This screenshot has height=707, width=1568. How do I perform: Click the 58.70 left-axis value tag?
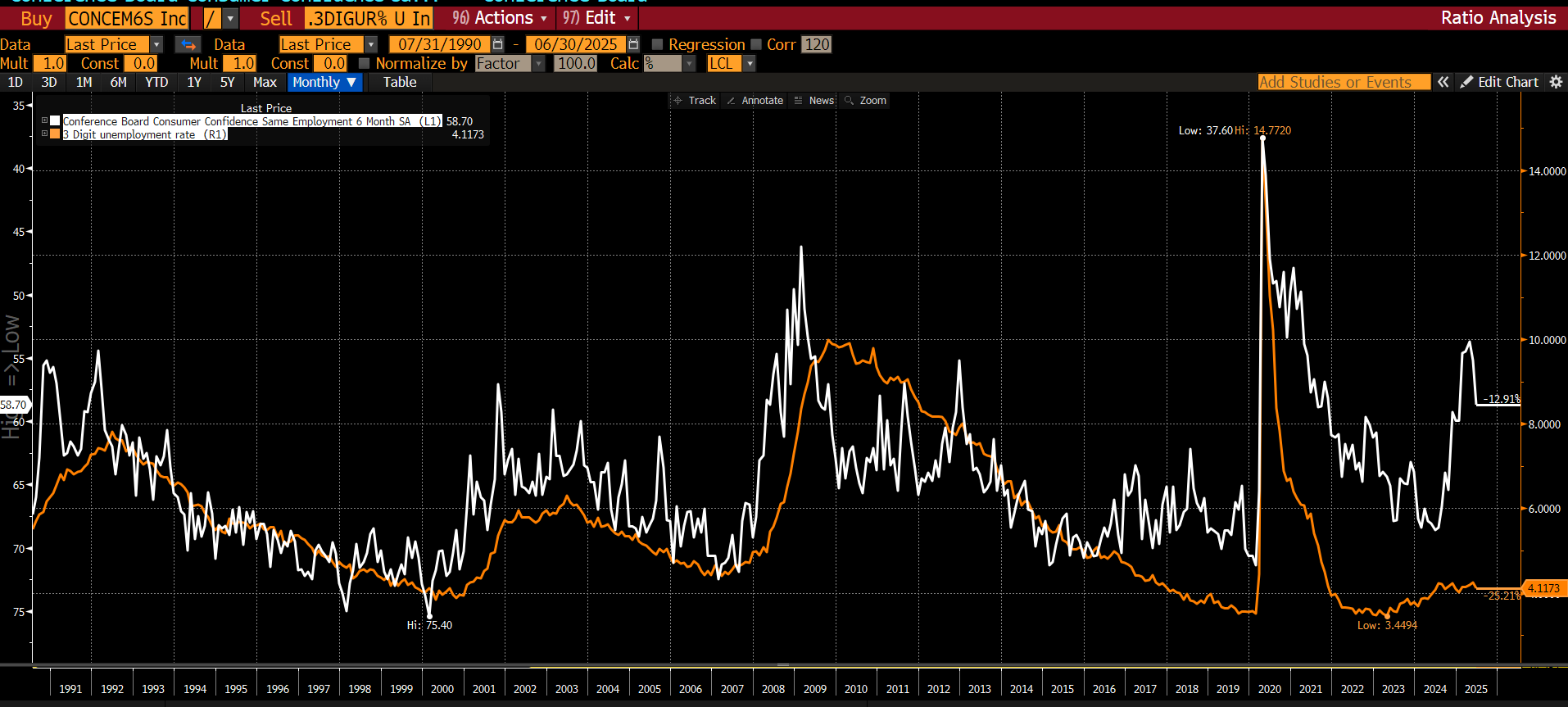coord(14,405)
